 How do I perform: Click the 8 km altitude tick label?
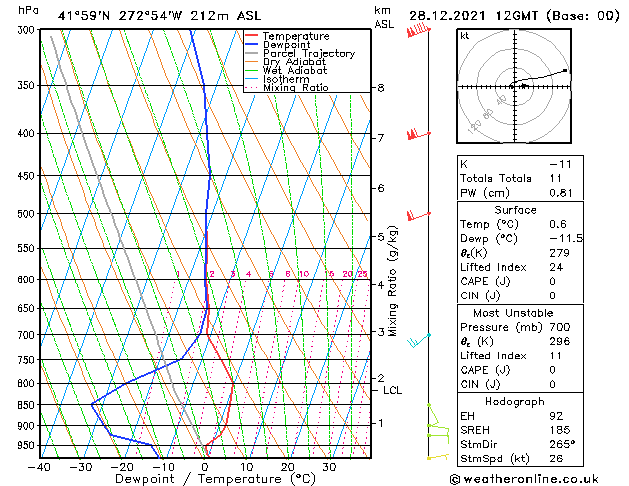tap(381, 88)
